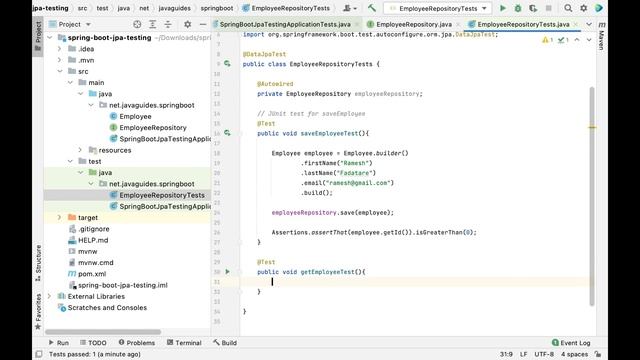Change the LF line separator in status bar
Viewport: 640px width, 360px height.
(x=524, y=354)
